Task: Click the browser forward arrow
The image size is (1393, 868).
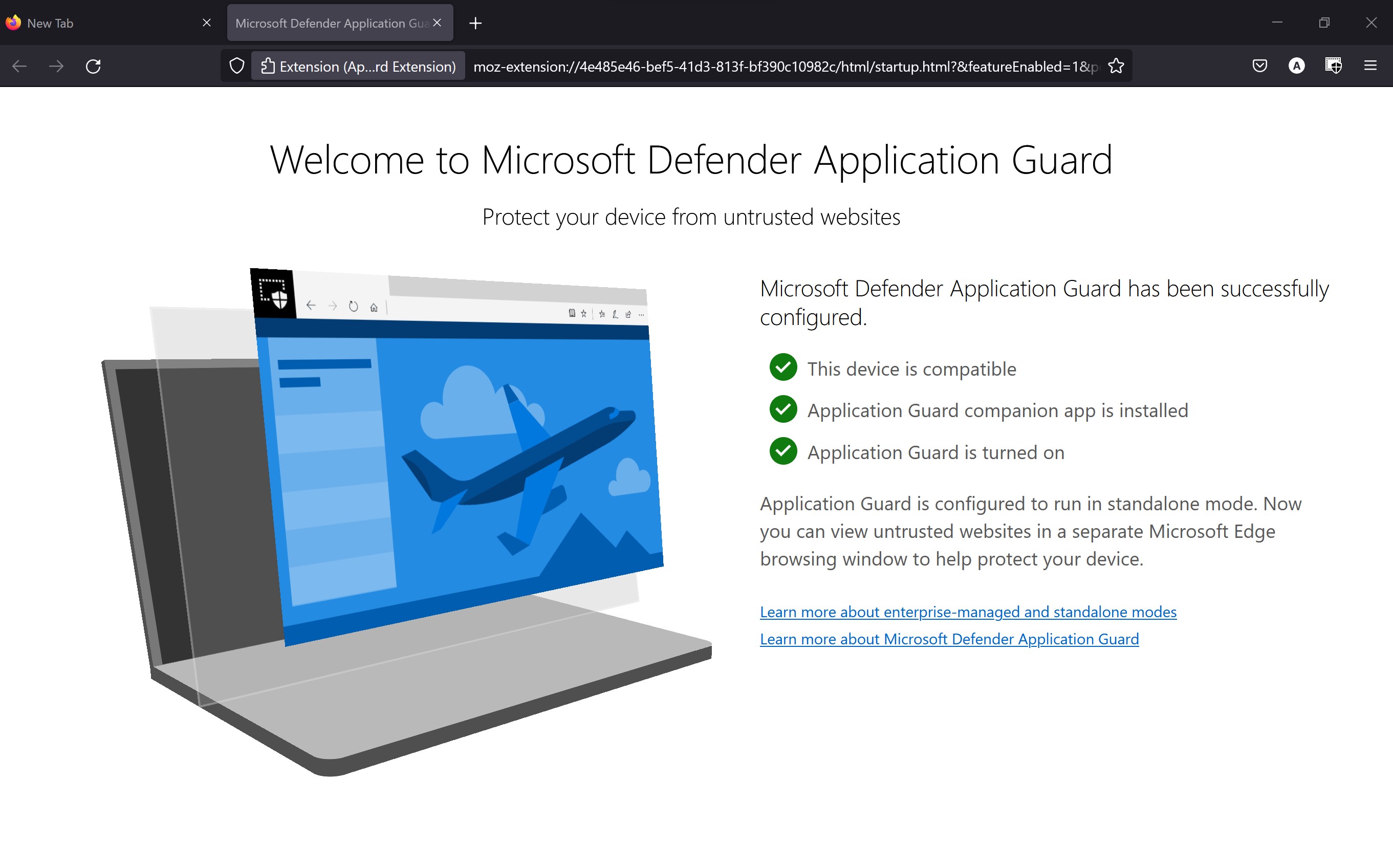Action: [56, 66]
